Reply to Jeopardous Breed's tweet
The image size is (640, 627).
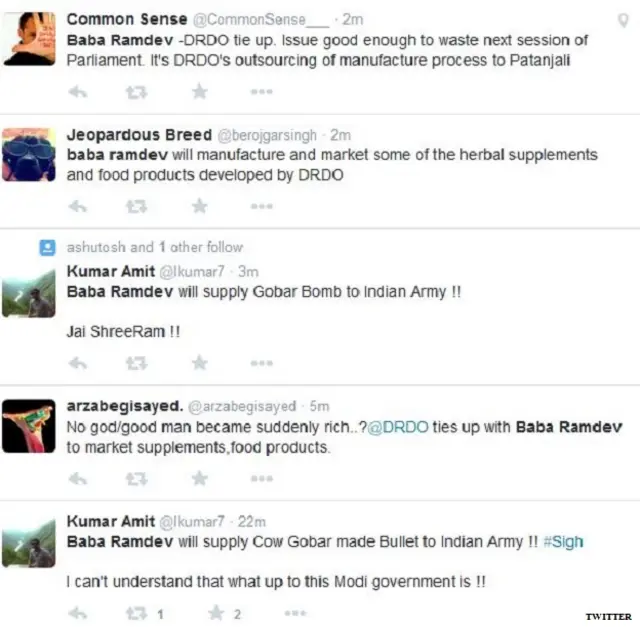point(78,207)
